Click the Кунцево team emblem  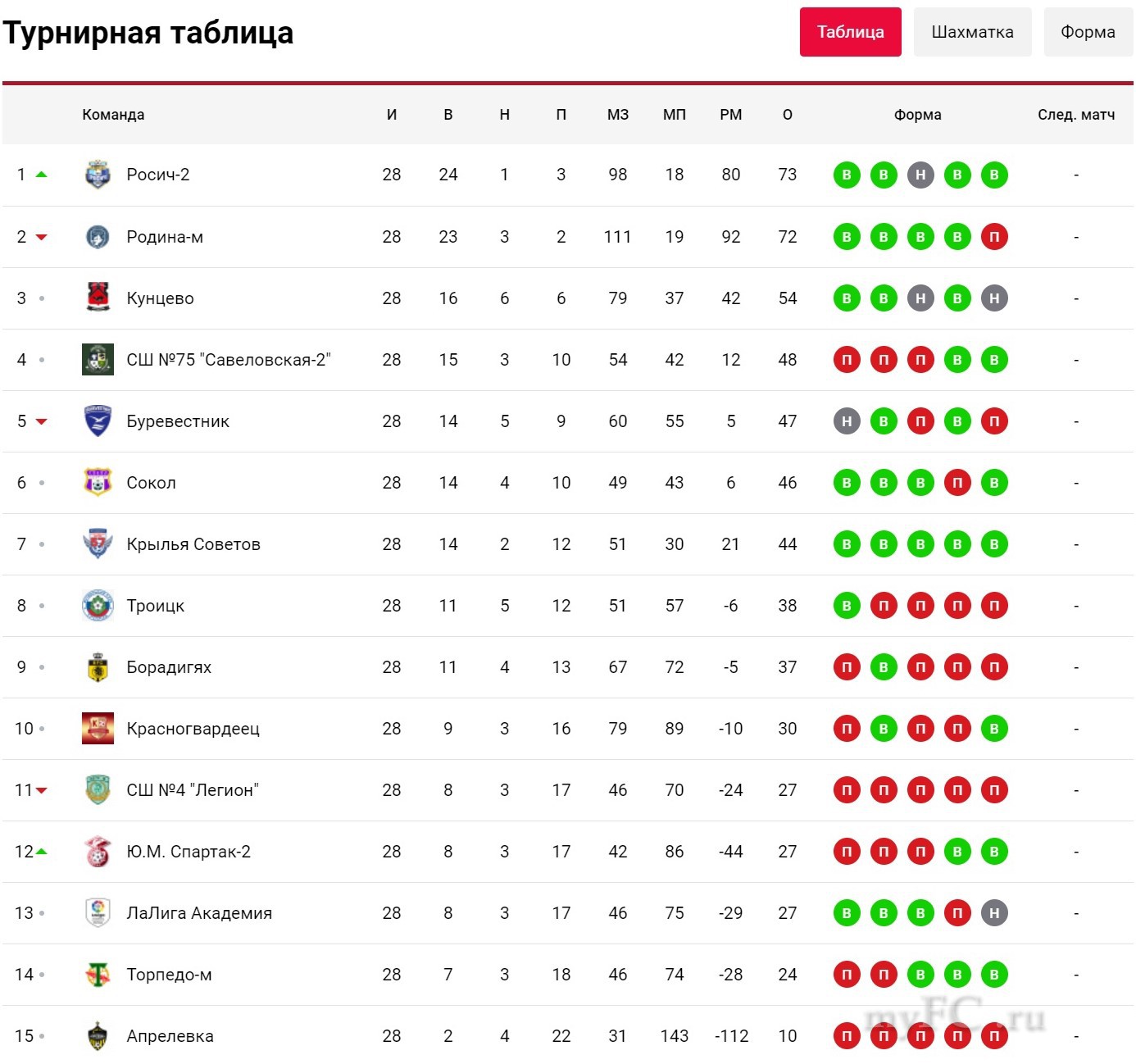(98, 298)
